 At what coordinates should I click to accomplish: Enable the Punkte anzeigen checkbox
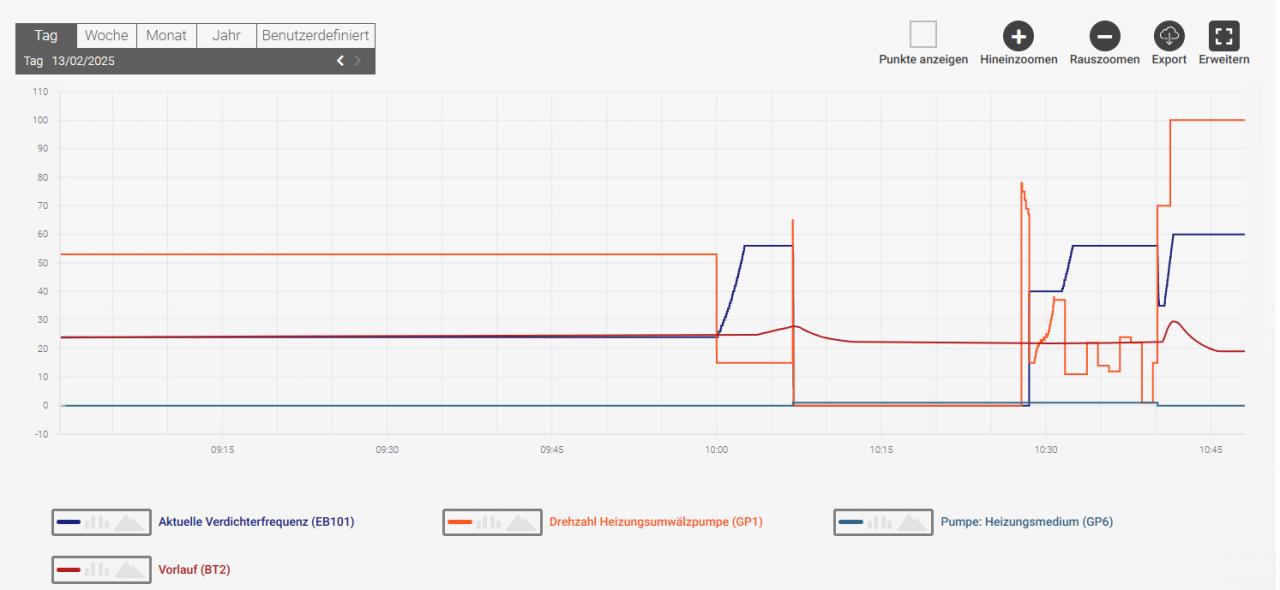coord(923,35)
